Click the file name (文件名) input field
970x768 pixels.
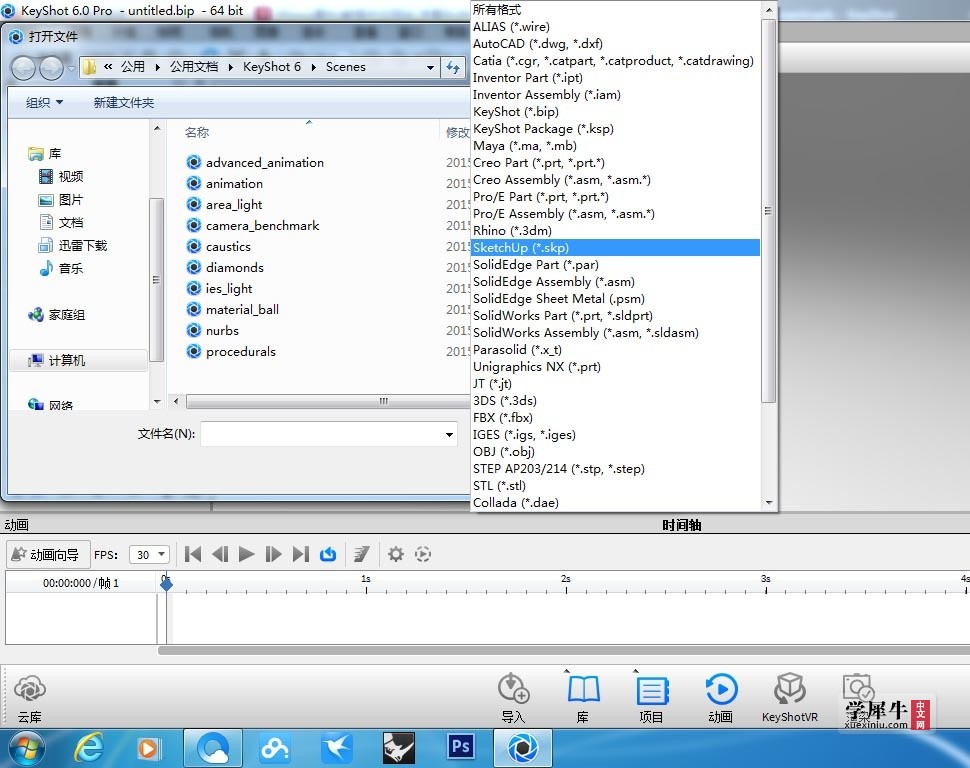[x=321, y=434]
